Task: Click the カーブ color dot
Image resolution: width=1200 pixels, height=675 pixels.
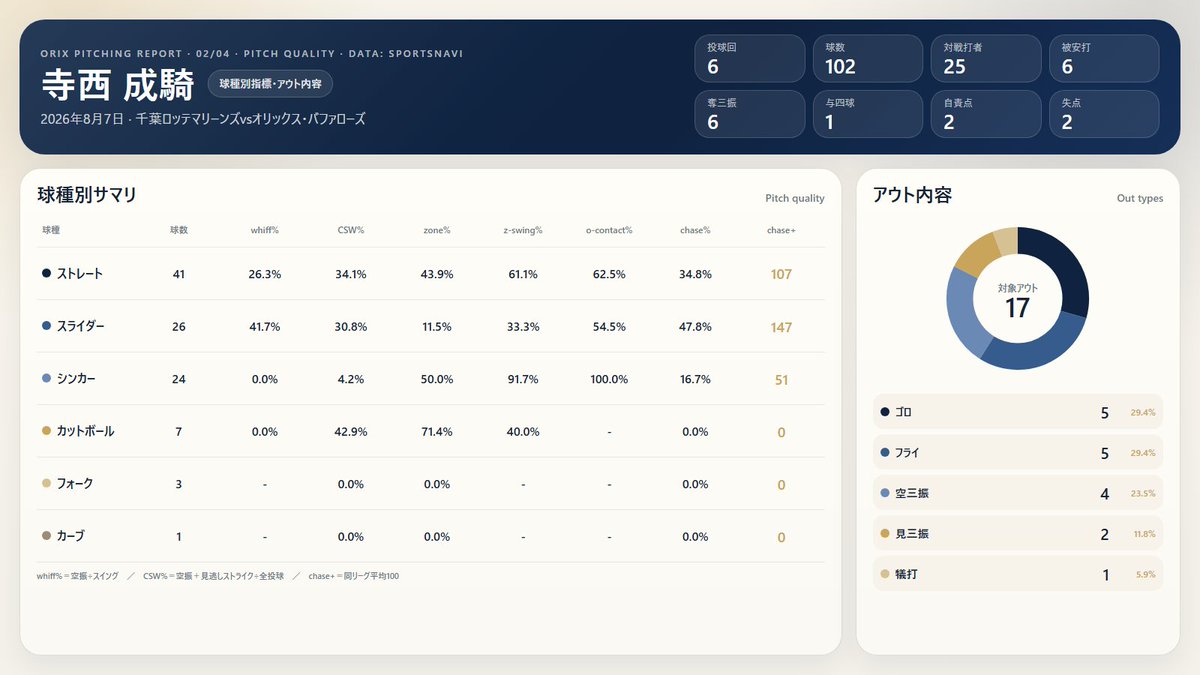Action: 46,537
